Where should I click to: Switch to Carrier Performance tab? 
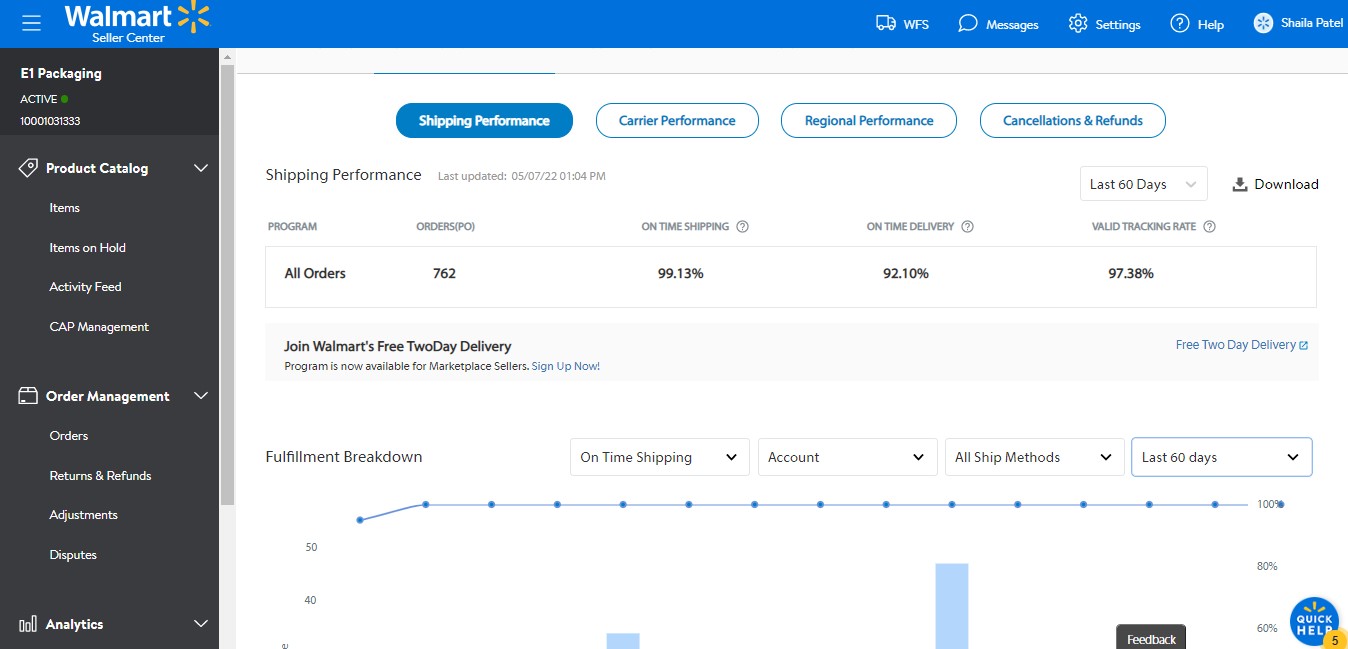[x=677, y=121]
